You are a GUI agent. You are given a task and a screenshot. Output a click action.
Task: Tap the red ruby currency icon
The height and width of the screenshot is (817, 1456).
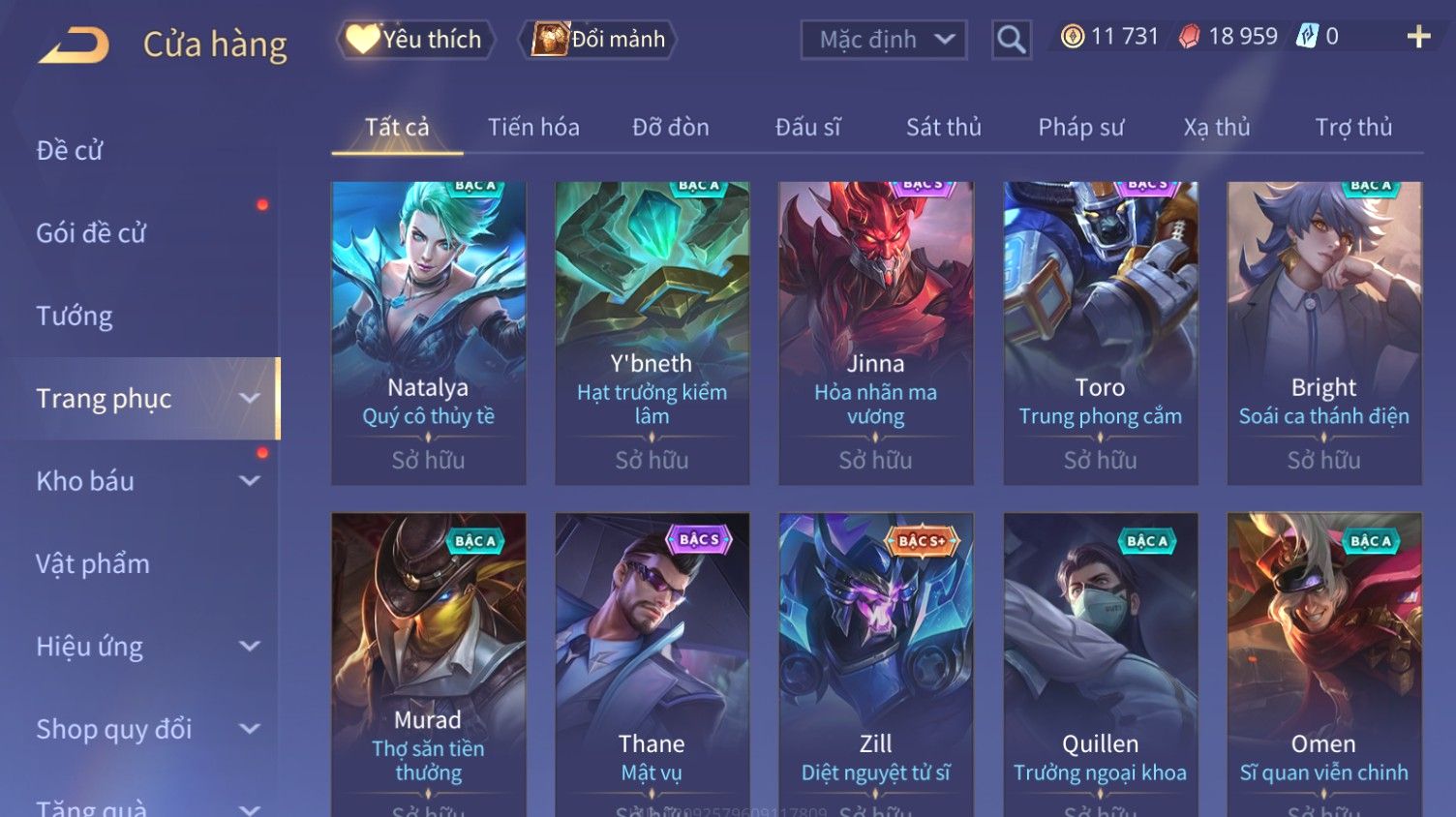1190,37
